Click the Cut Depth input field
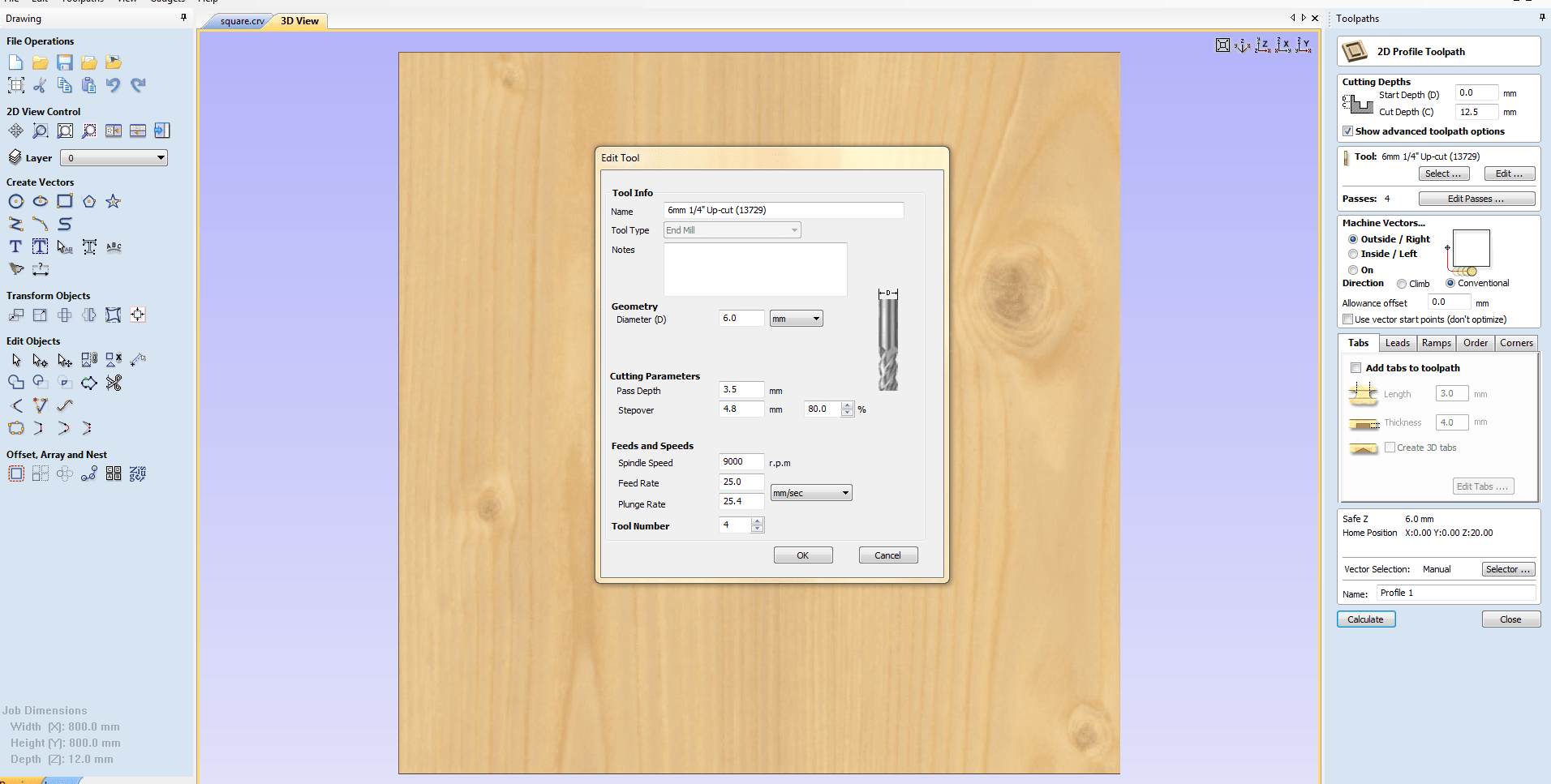The width and height of the screenshot is (1551, 784). [x=1476, y=112]
